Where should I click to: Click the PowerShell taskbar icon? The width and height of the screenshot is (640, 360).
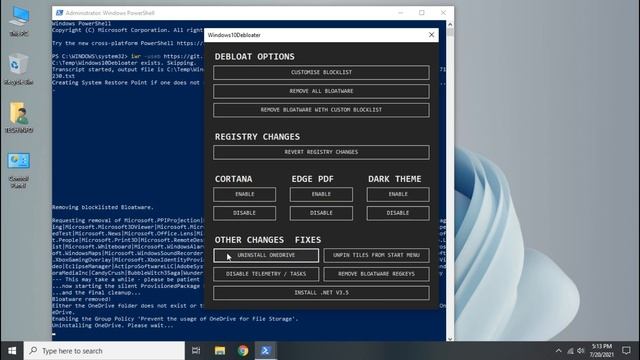click(266, 351)
